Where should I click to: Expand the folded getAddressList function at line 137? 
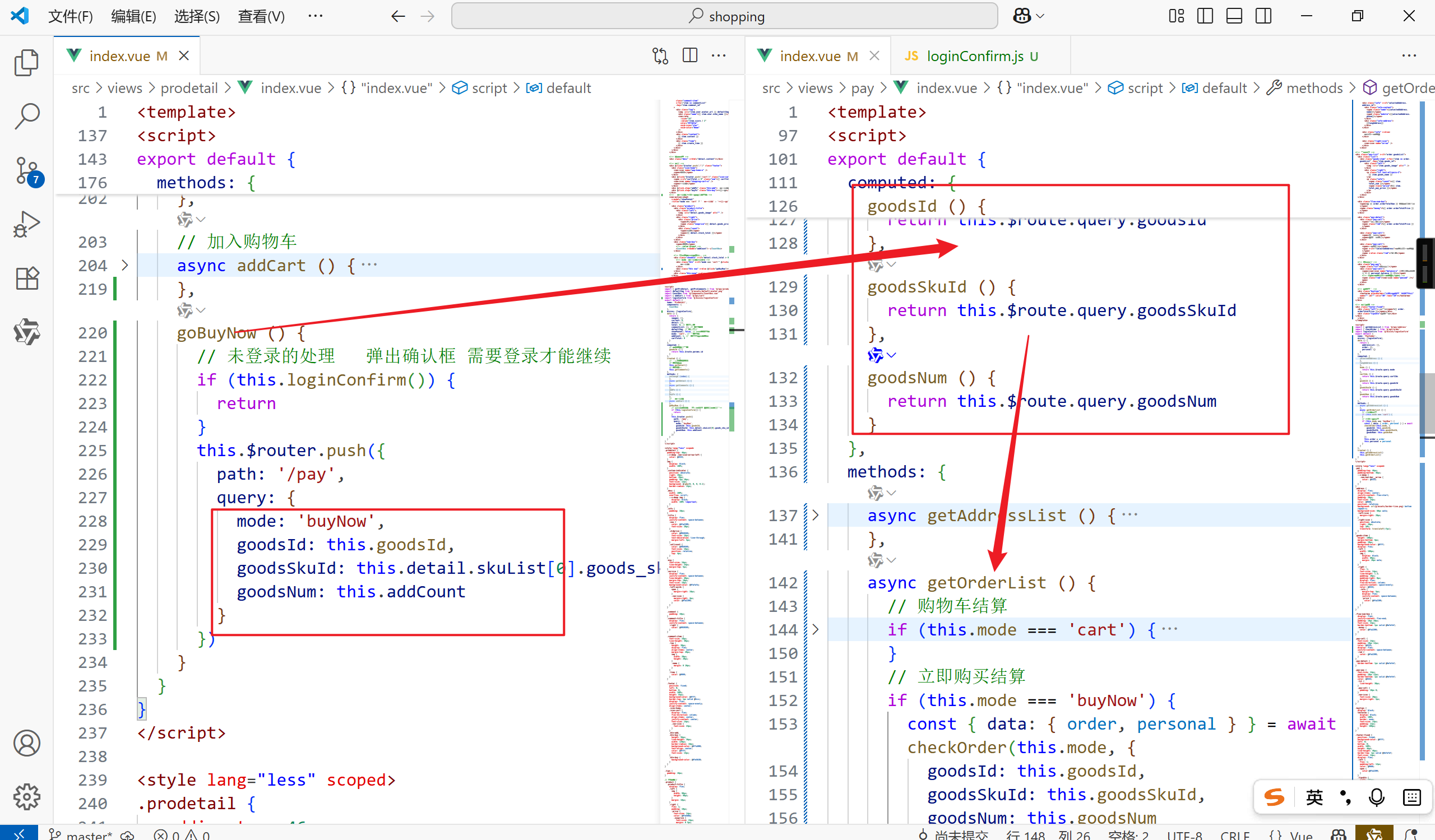(816, 515)
